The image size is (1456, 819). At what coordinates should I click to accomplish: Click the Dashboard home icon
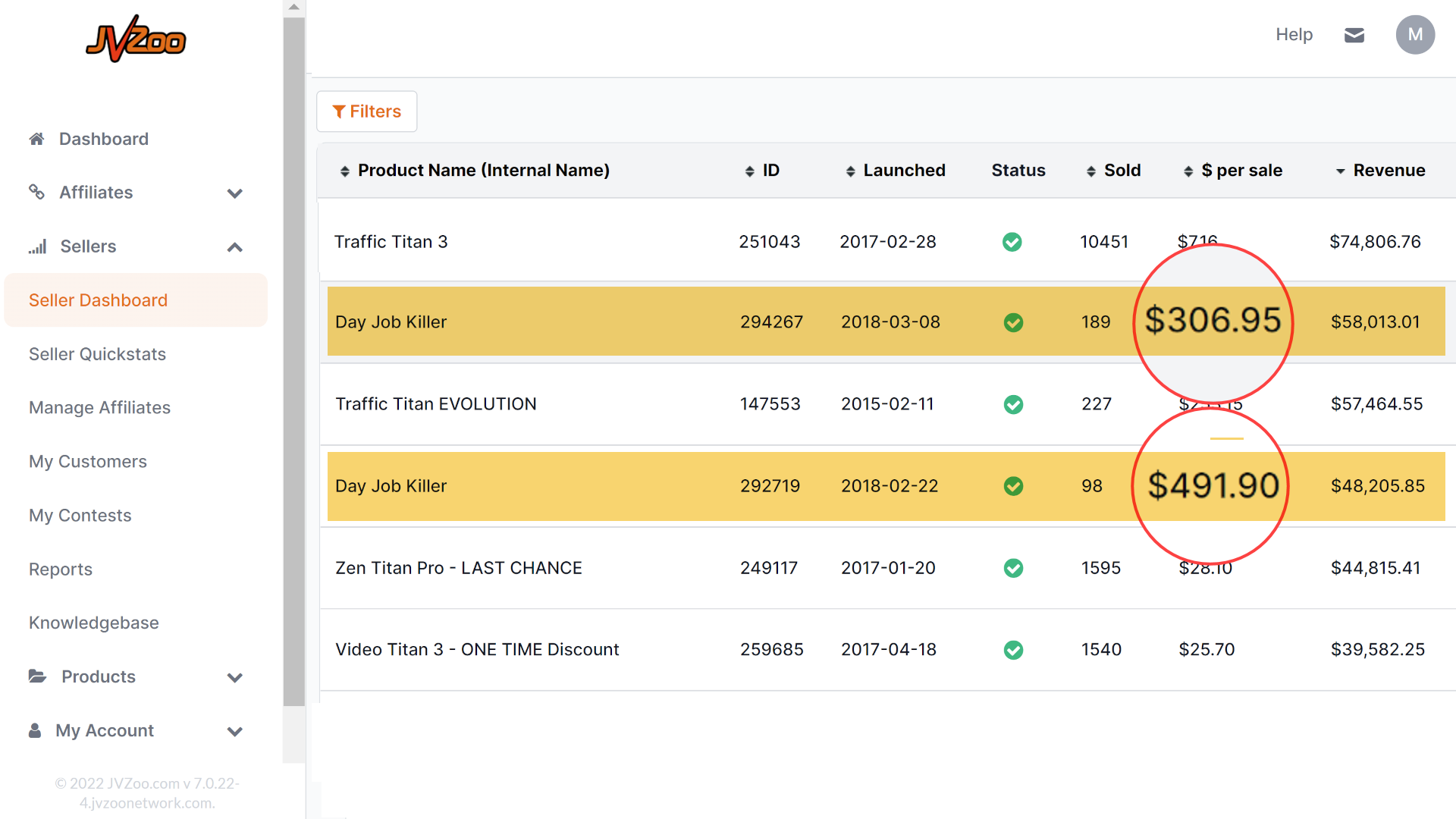click(x=36, y=139)
